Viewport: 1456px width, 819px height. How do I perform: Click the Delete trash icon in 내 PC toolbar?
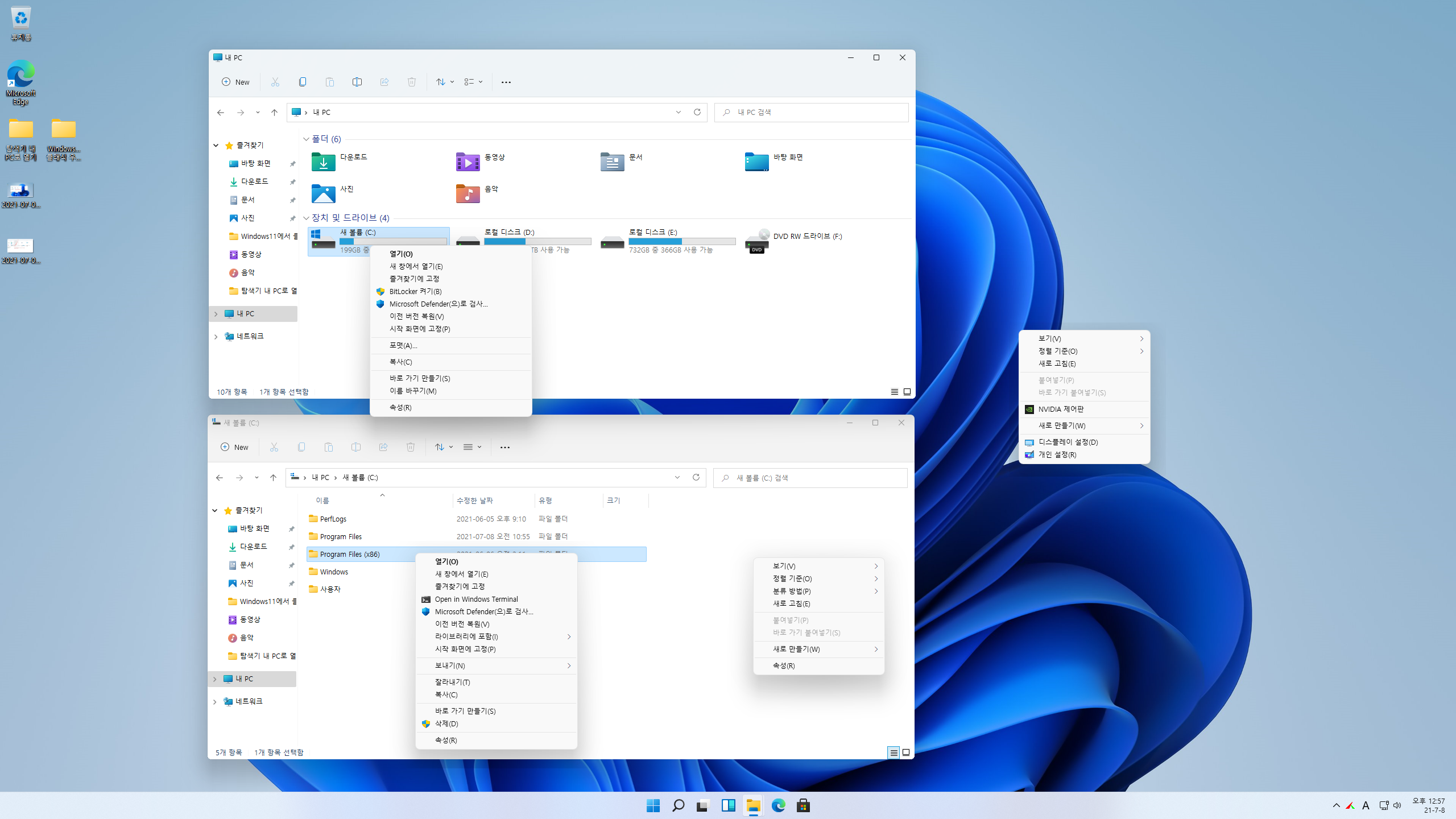click(412, 82)
